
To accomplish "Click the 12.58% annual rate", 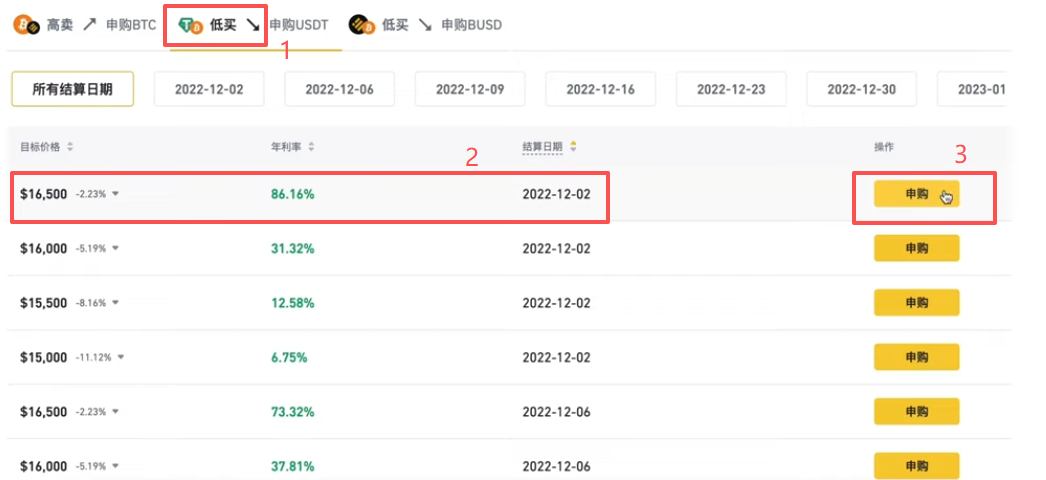I will coord(292,303).
